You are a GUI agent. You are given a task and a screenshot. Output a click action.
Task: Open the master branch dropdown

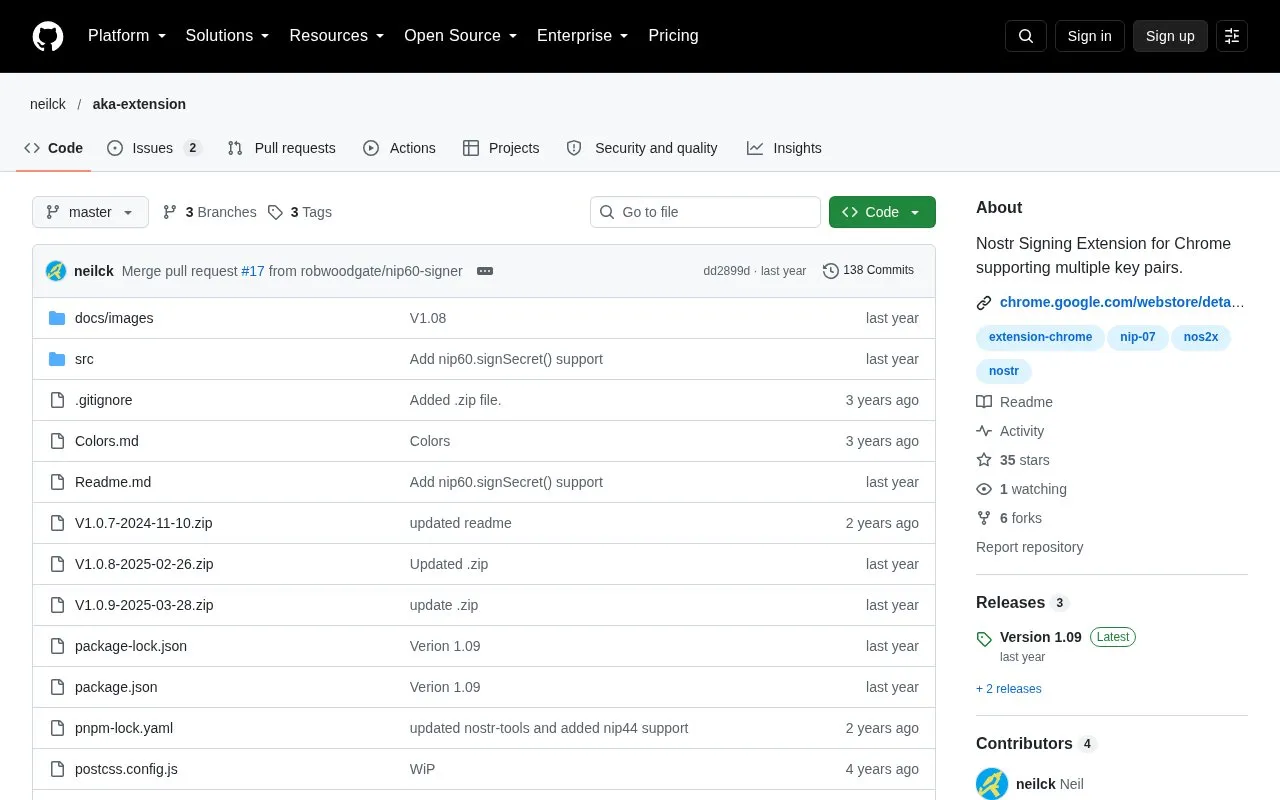(90, 212)
